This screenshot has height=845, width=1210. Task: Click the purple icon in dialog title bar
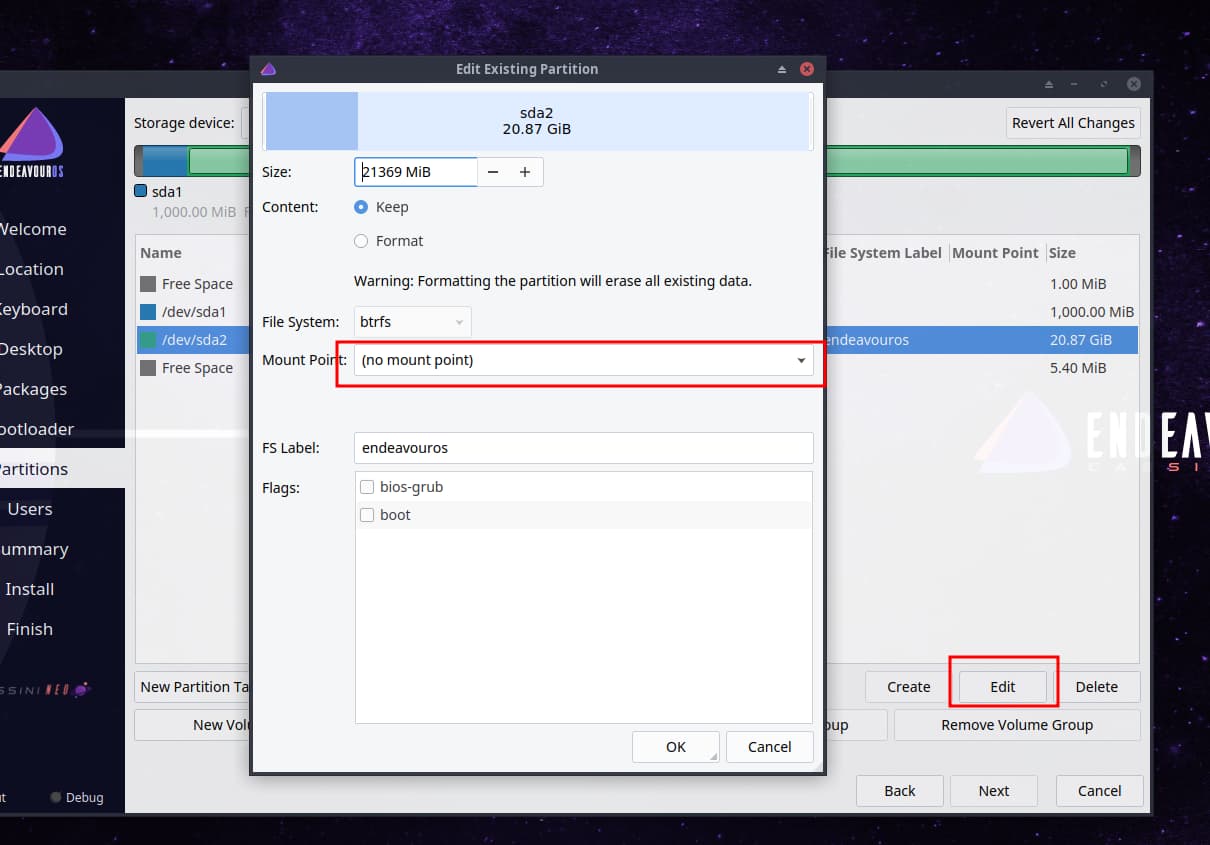click(268, 69)
